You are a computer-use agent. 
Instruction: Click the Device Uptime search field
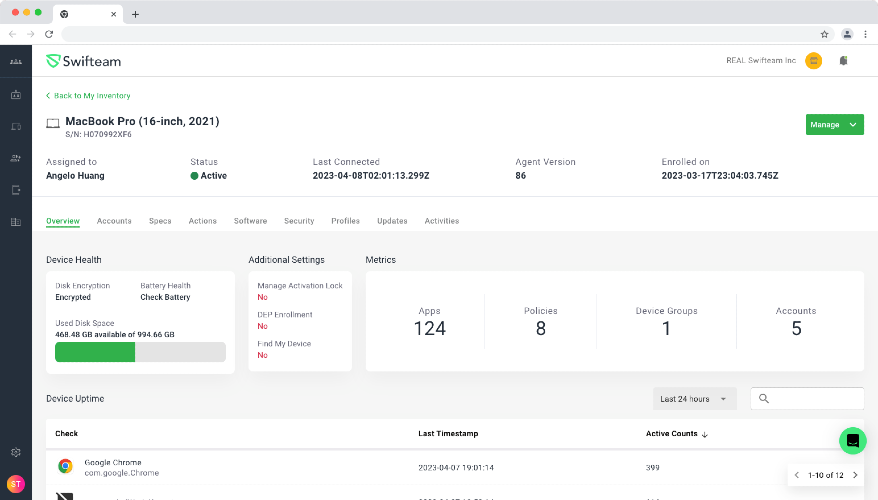tap(807, 399)
